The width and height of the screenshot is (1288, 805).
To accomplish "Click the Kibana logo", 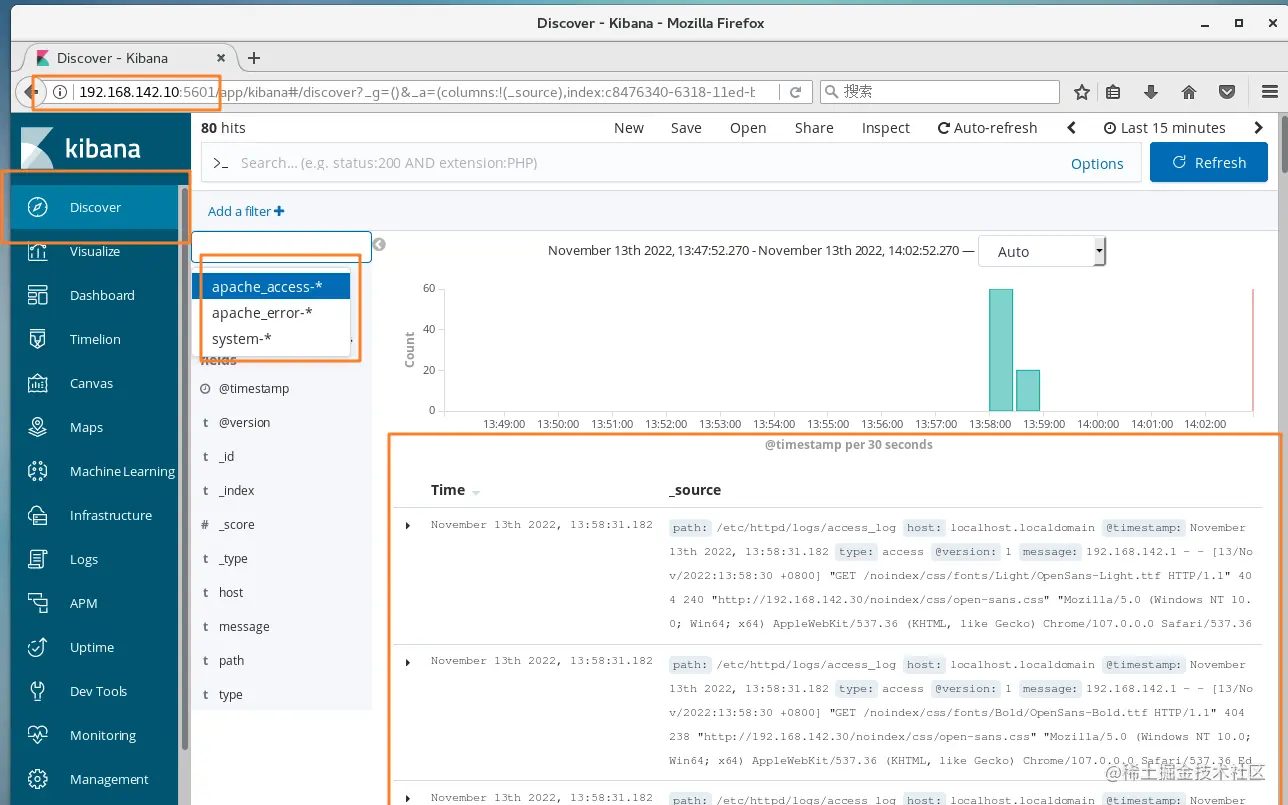I will [x=81, y=148].
